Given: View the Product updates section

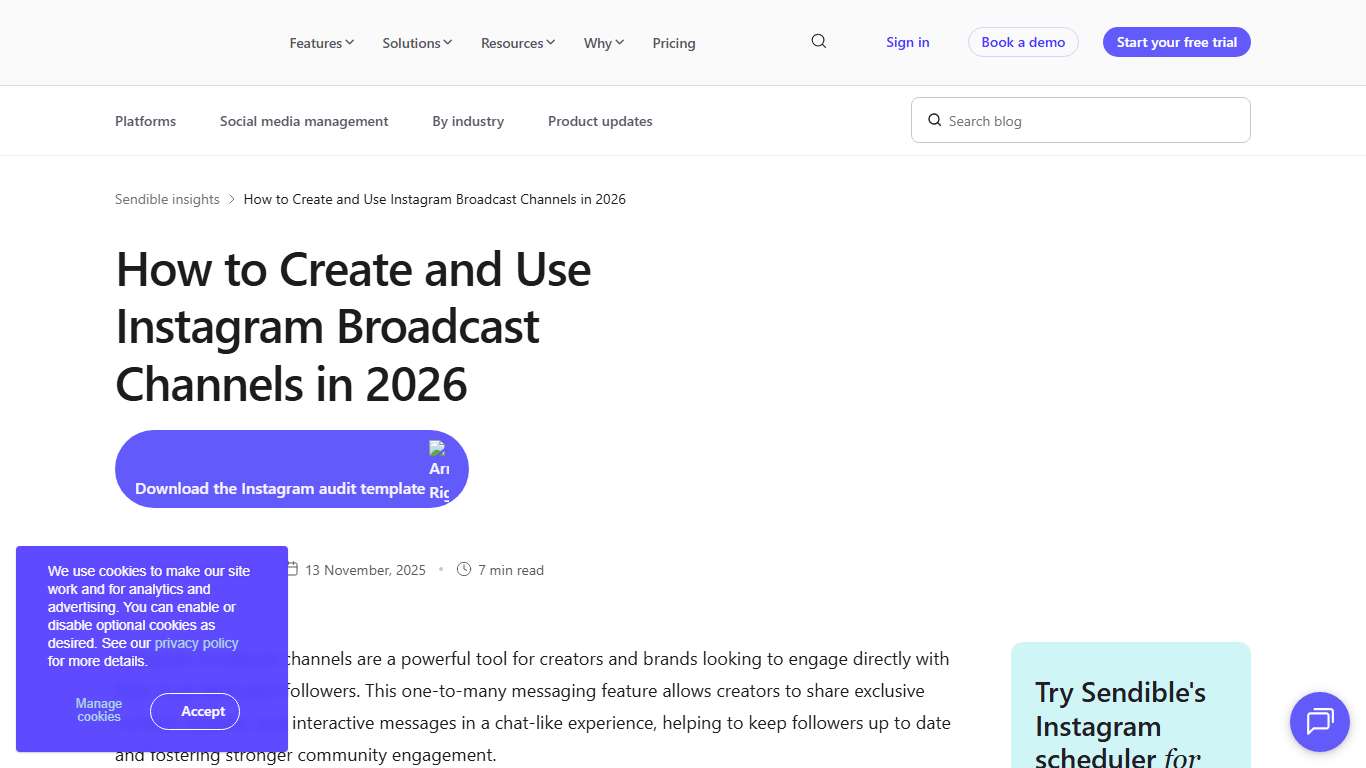Looking at the screenshot, I should point(600,120).
